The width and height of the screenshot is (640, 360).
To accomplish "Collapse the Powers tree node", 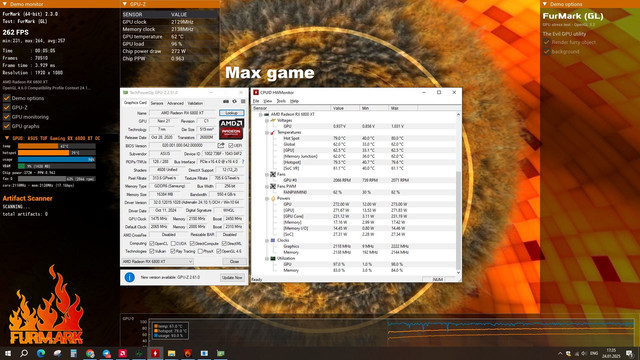I will point(267,198).
